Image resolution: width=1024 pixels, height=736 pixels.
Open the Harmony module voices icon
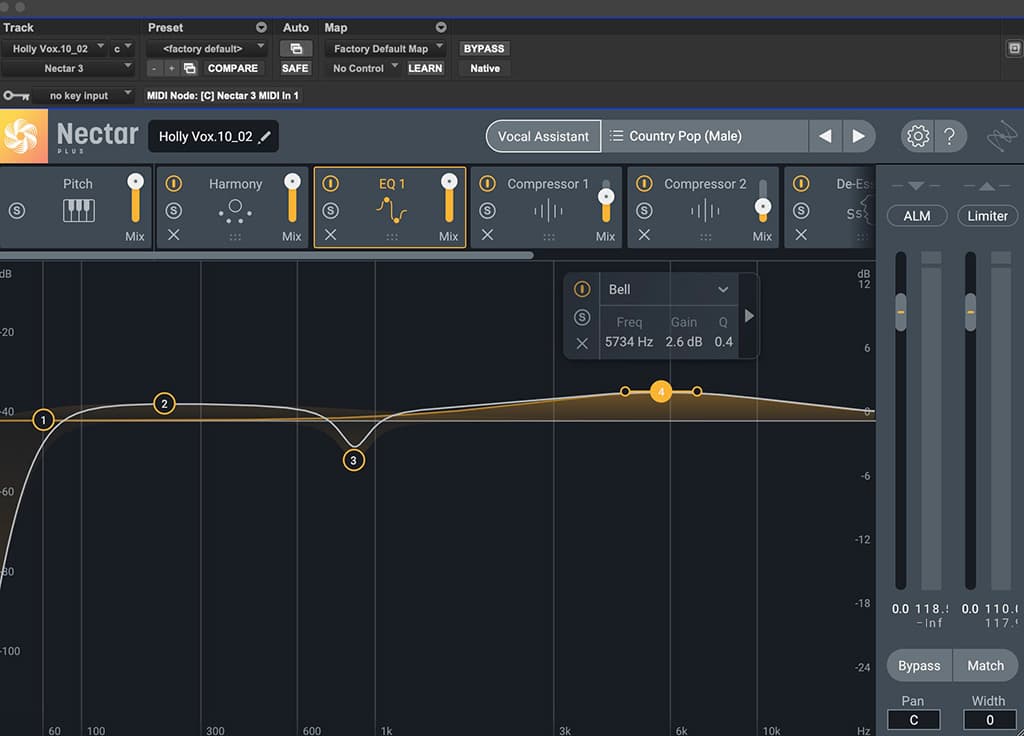point(235,211)
